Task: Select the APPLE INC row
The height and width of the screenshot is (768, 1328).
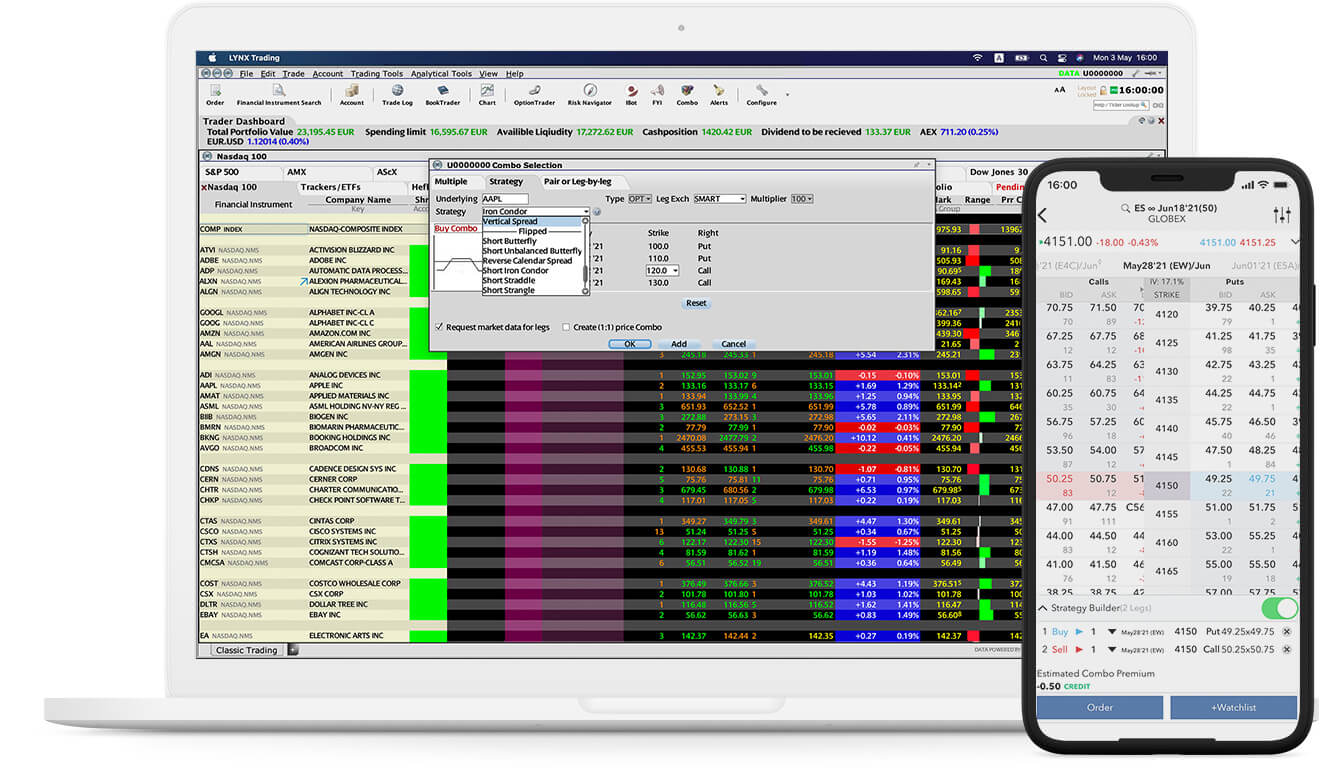Action: (610, 385)
